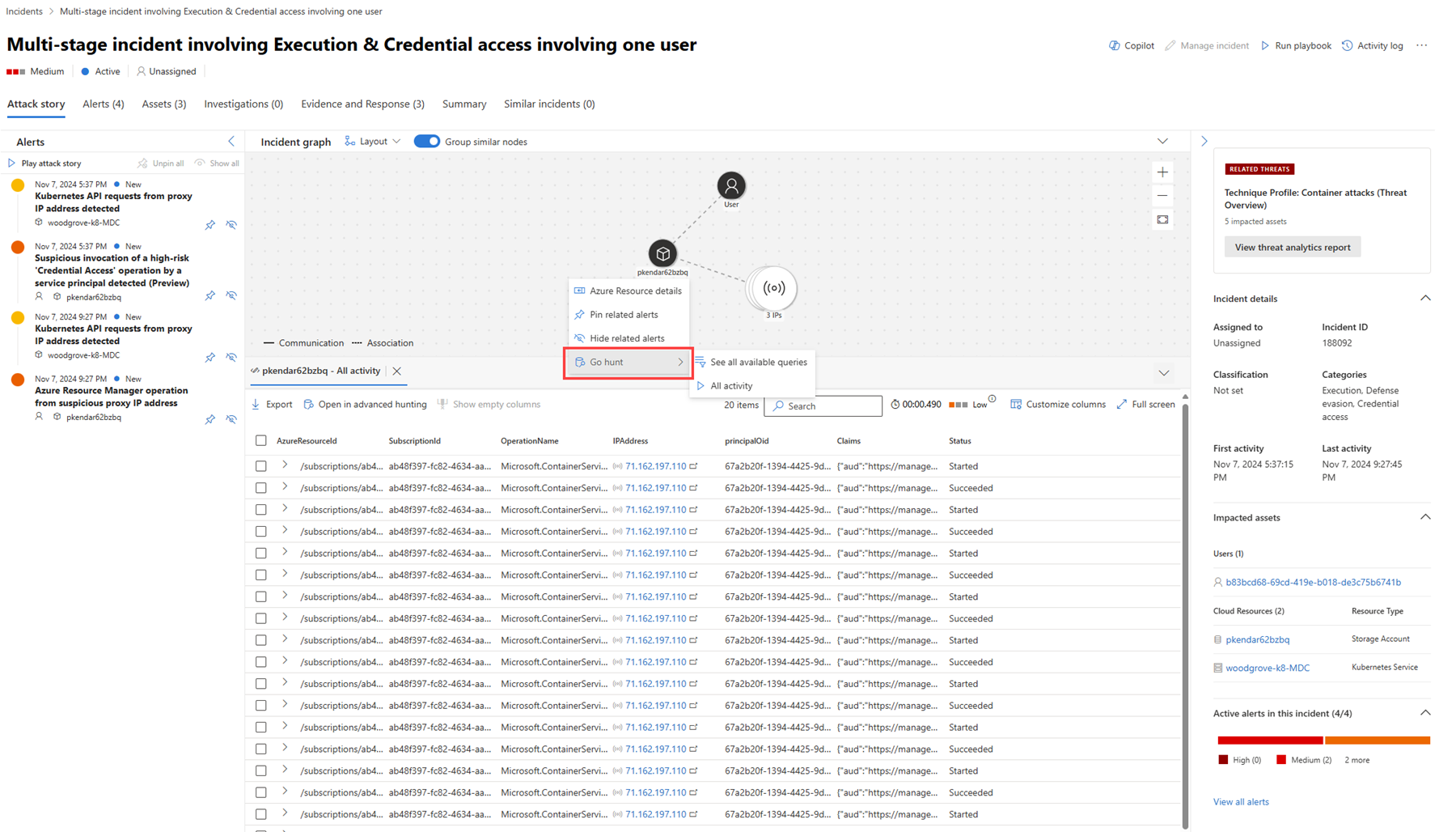Open Evidence and Response (3) tab
The width and height of the screenshot is (1456, 832).
(362, 104)
